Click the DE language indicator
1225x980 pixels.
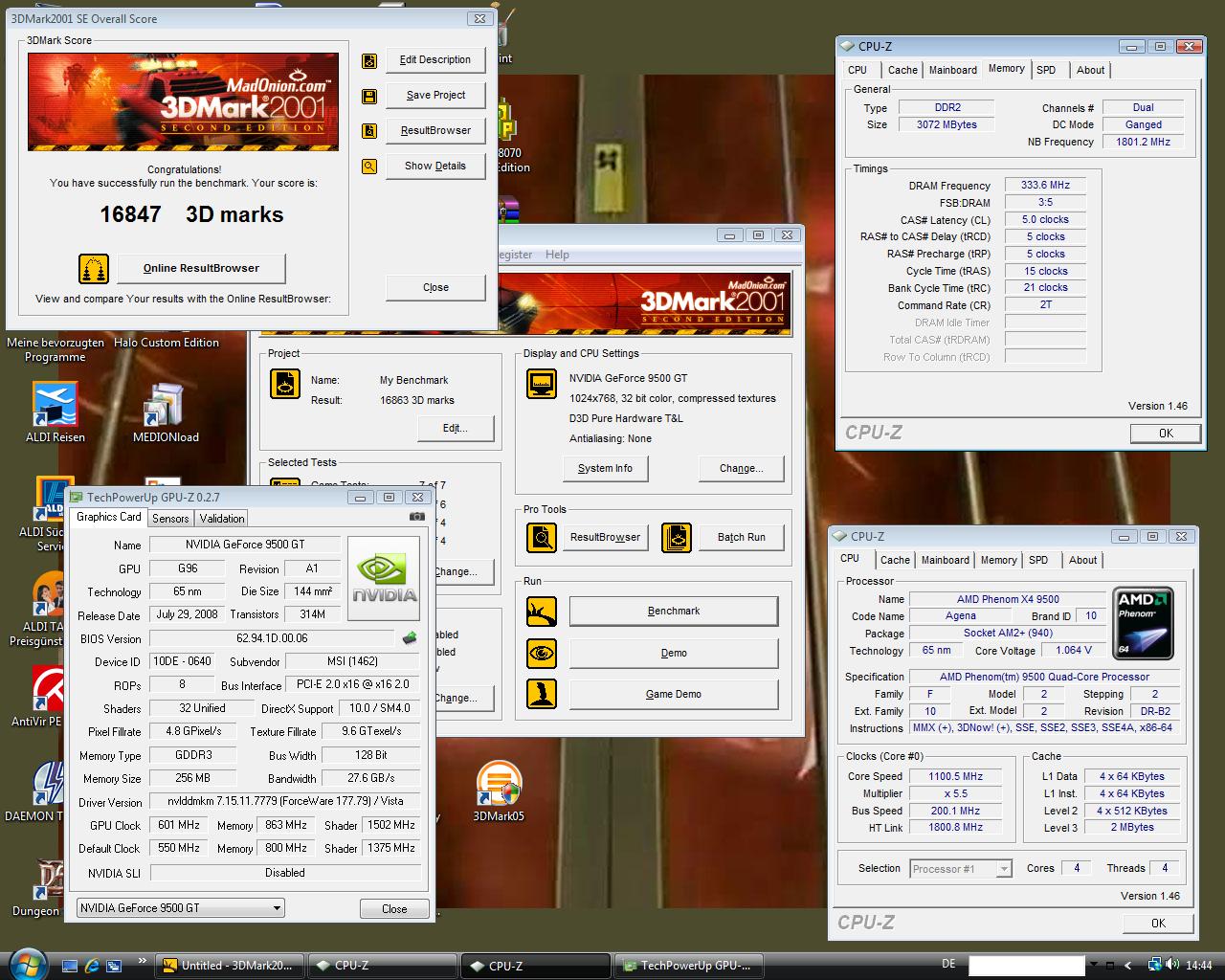pyautogui.click(x=948, y=965)
